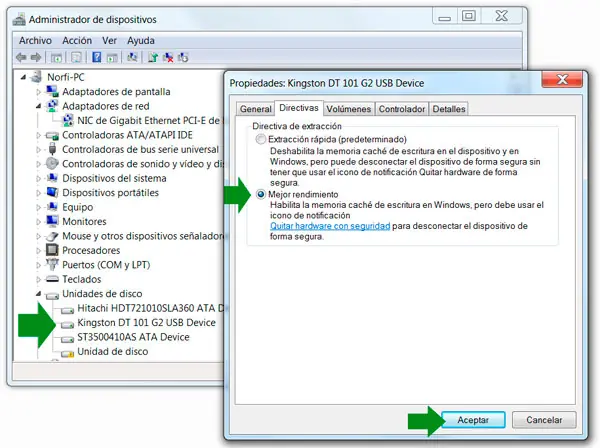The image size is (600, 448).
Task: Click the Controladoras de sonido speaker icon
Action: [52, 164]
